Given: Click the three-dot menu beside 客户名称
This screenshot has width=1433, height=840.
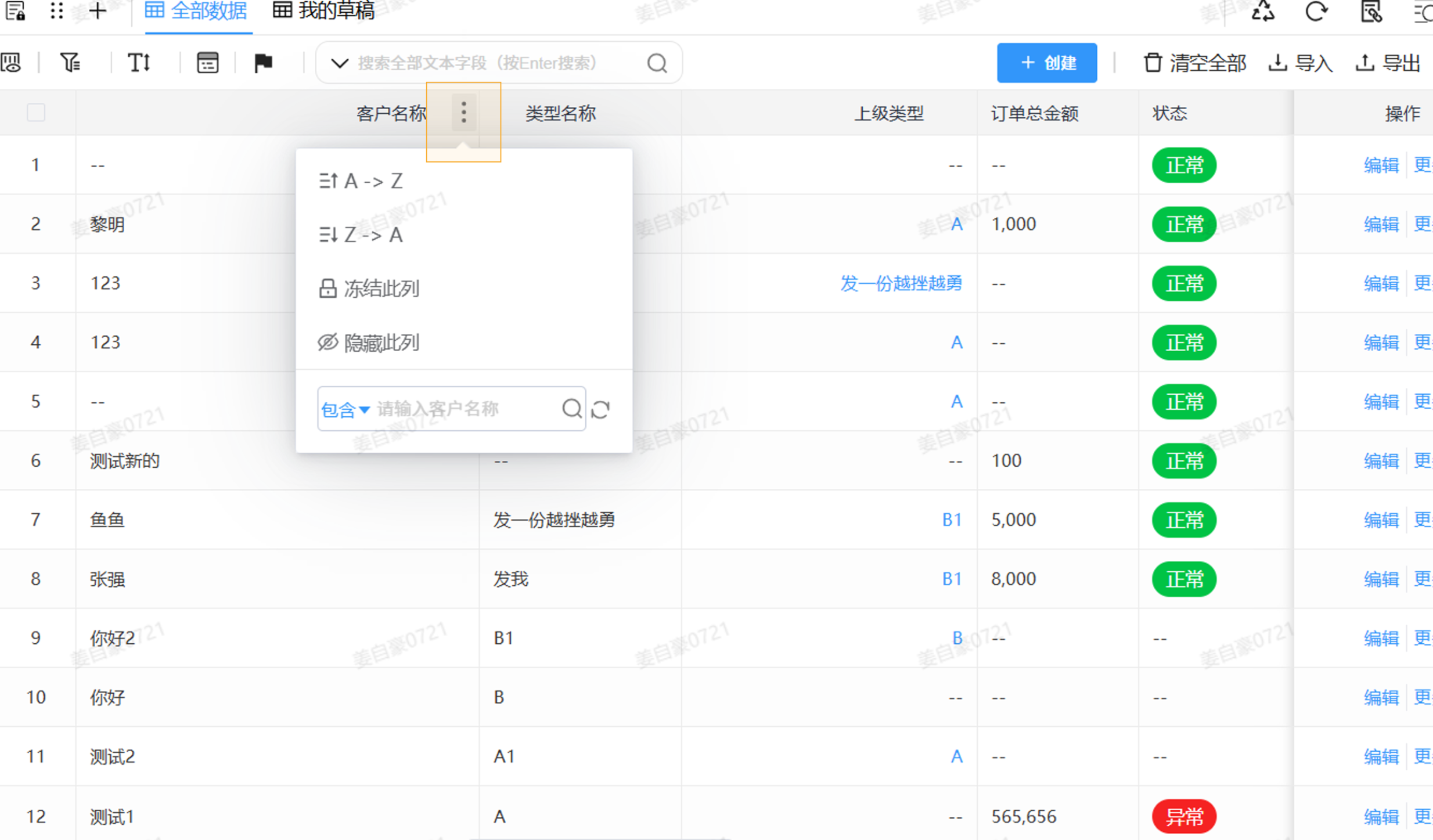Looking at the screenshot, I should 463,112.
